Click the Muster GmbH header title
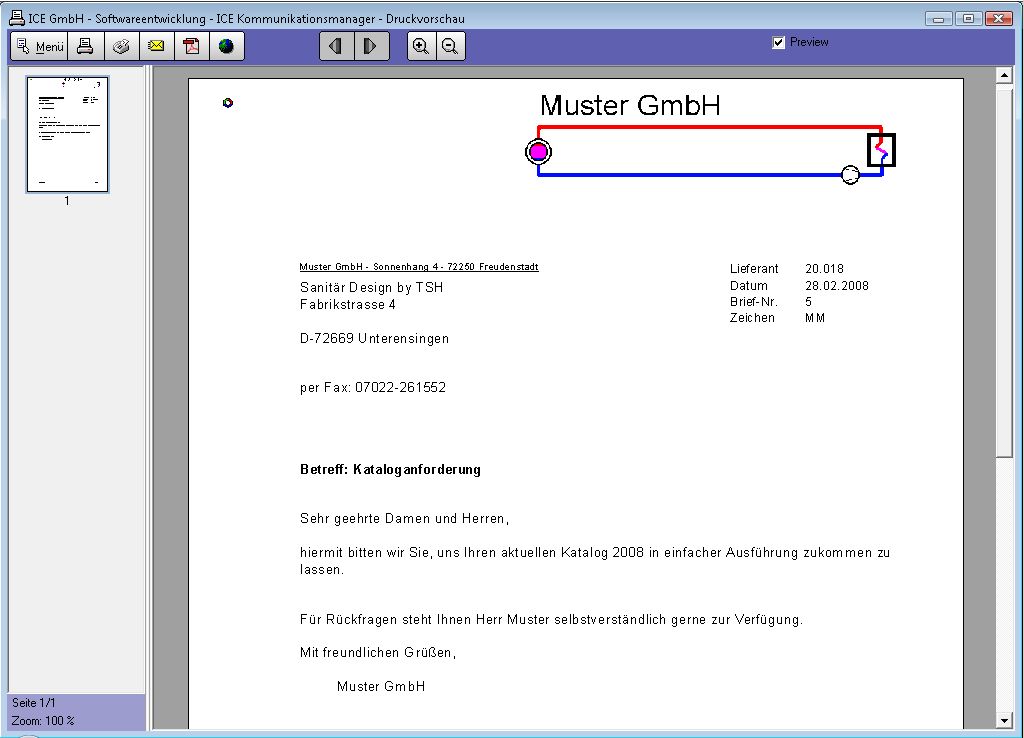The height and width of the screenshot is (738, 1024). tap(630, 106)
